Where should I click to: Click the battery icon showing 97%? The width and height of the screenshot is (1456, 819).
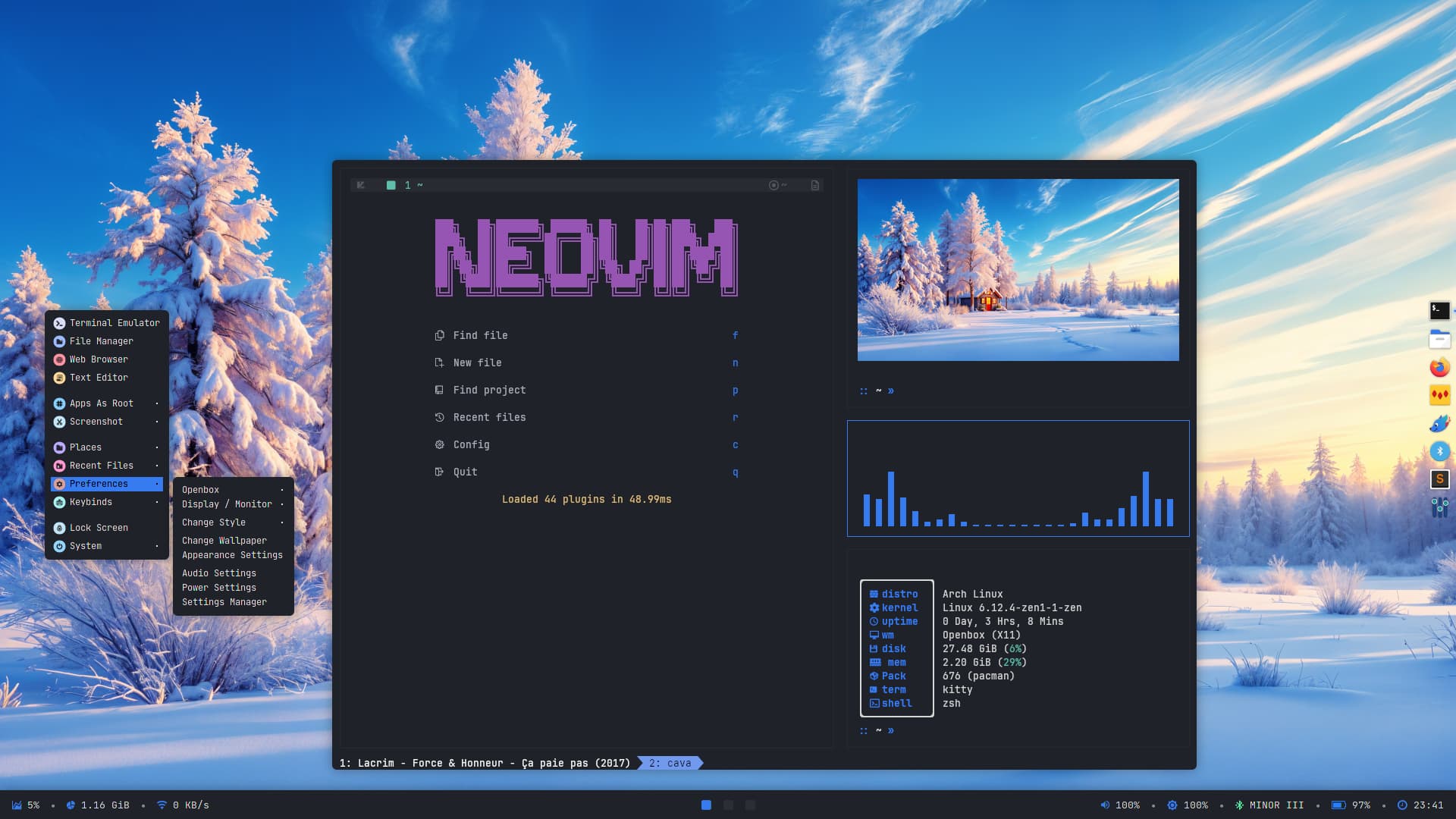[1338, 805]
